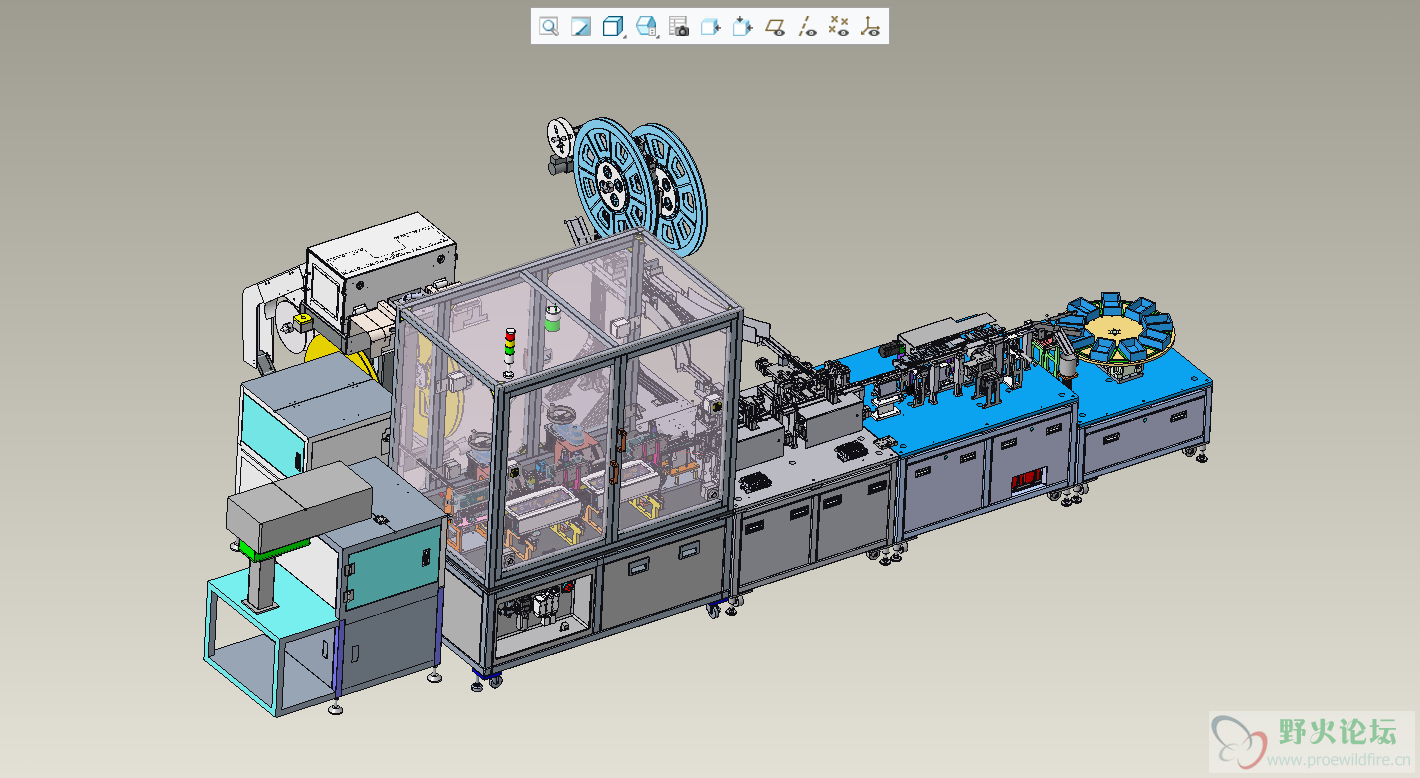The height and width of the screenshot is (778, 1420).
Task: Select the red panel on blue cabinet
Action: (x=1027, y=479)
